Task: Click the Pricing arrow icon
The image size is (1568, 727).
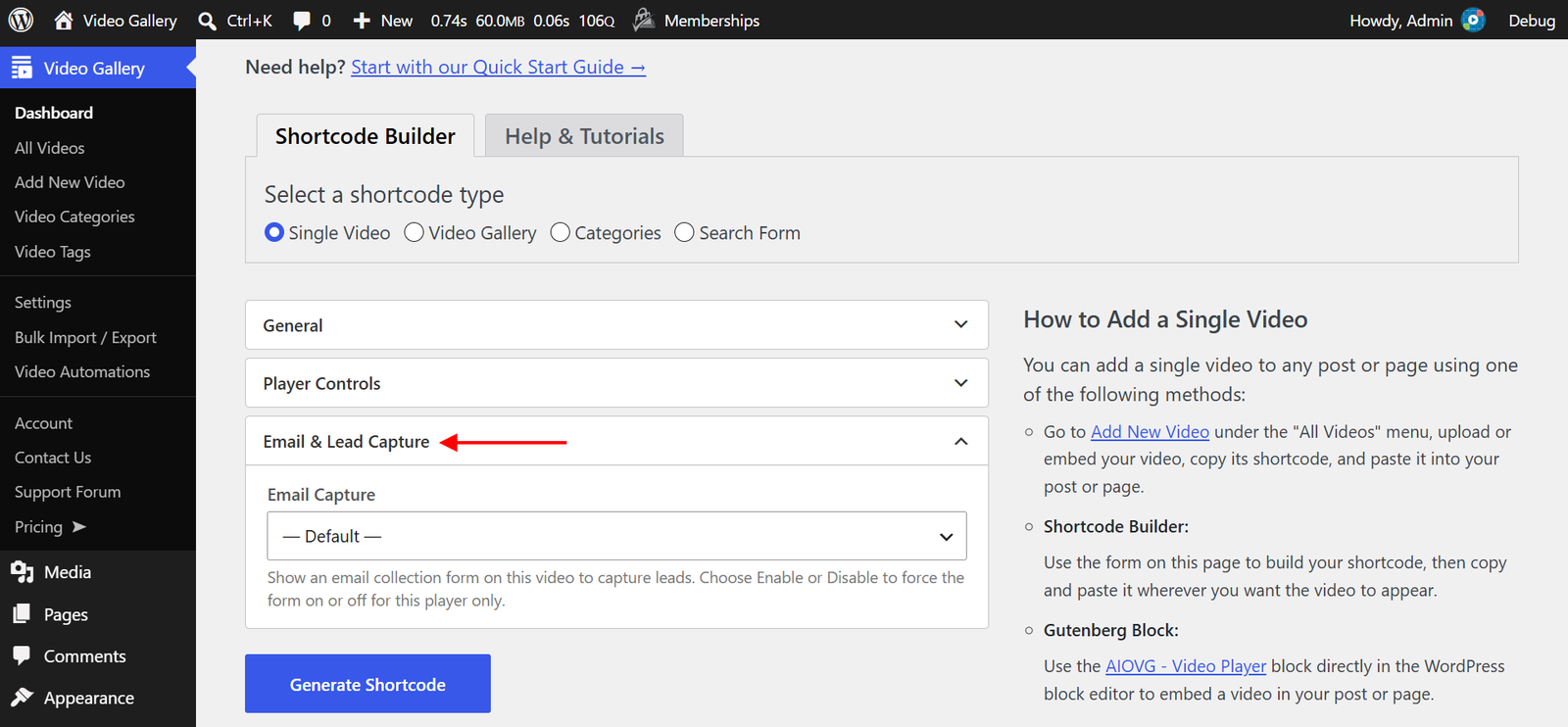Action: (79, 527)
